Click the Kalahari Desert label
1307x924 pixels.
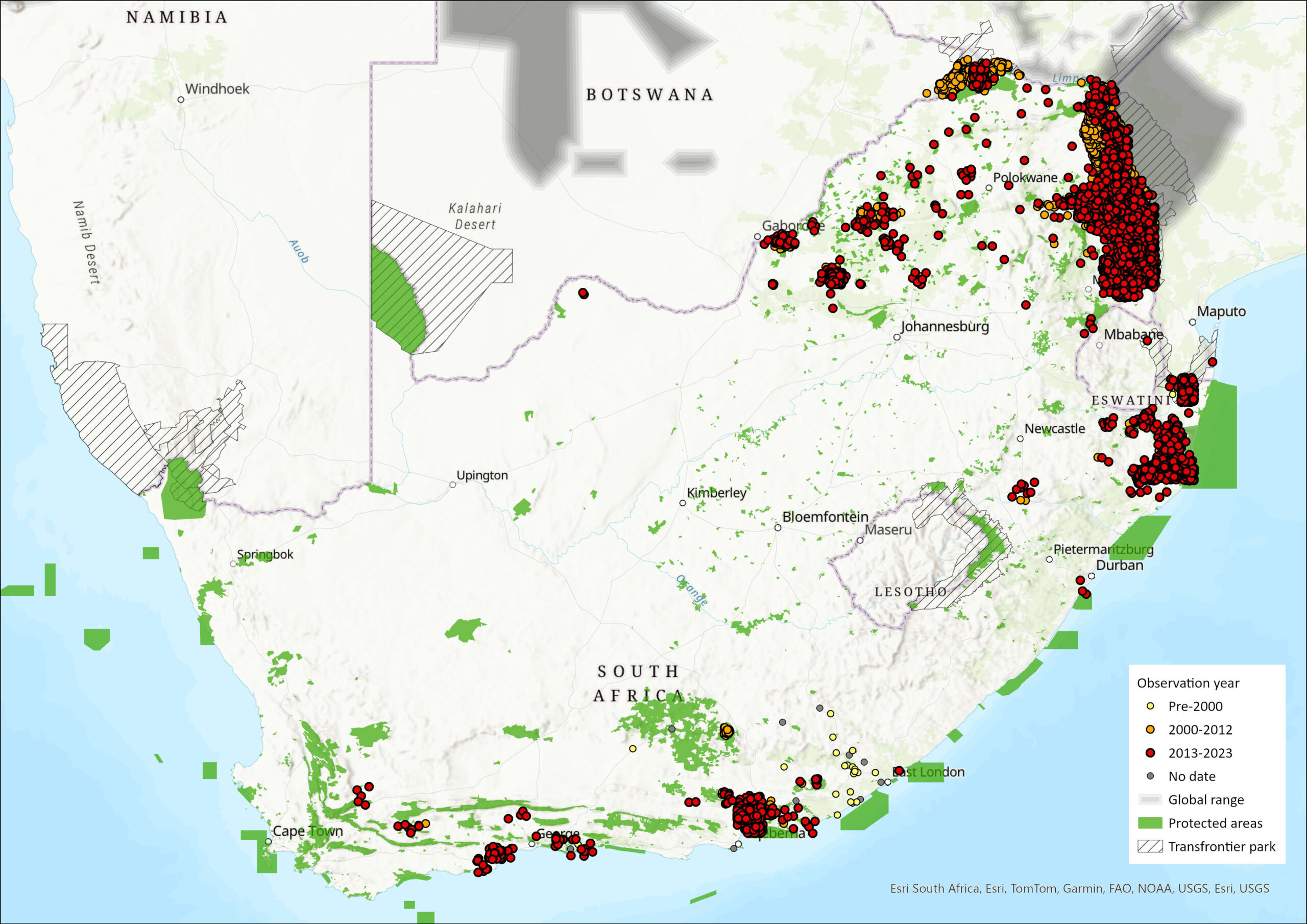[x=475, y=216]
